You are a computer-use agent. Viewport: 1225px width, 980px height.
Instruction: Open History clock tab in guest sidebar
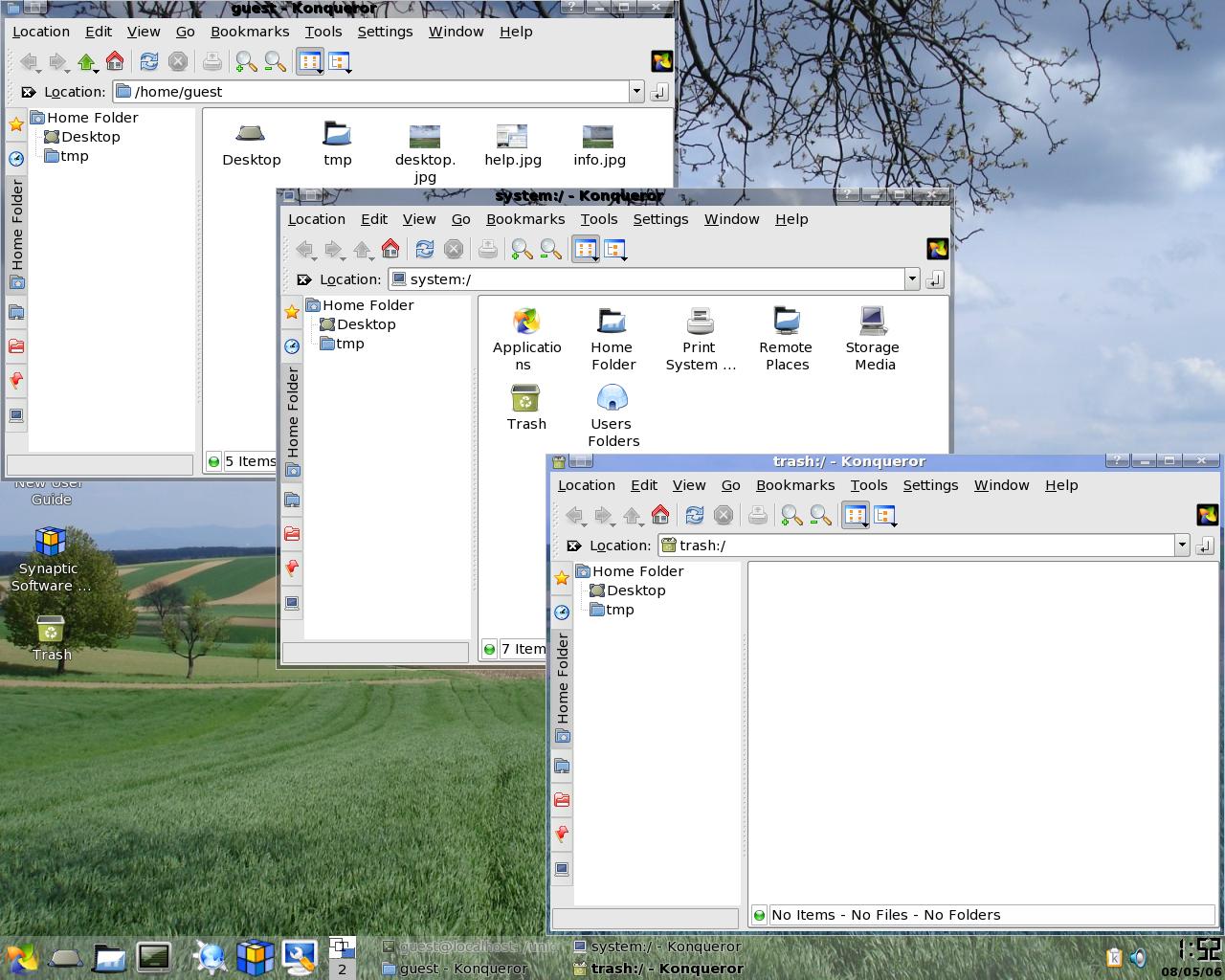[x=16, y=159]
